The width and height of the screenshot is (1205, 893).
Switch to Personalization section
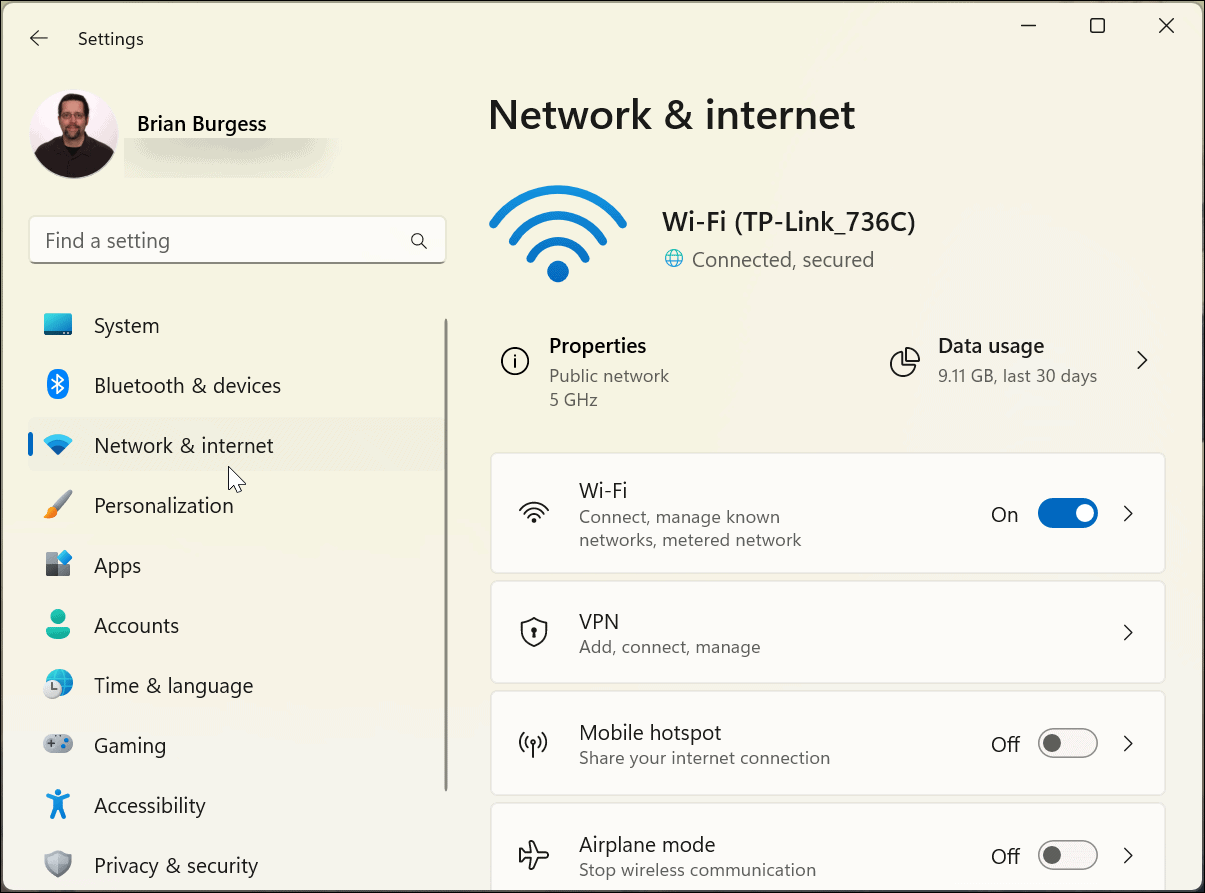coord(163,505)
